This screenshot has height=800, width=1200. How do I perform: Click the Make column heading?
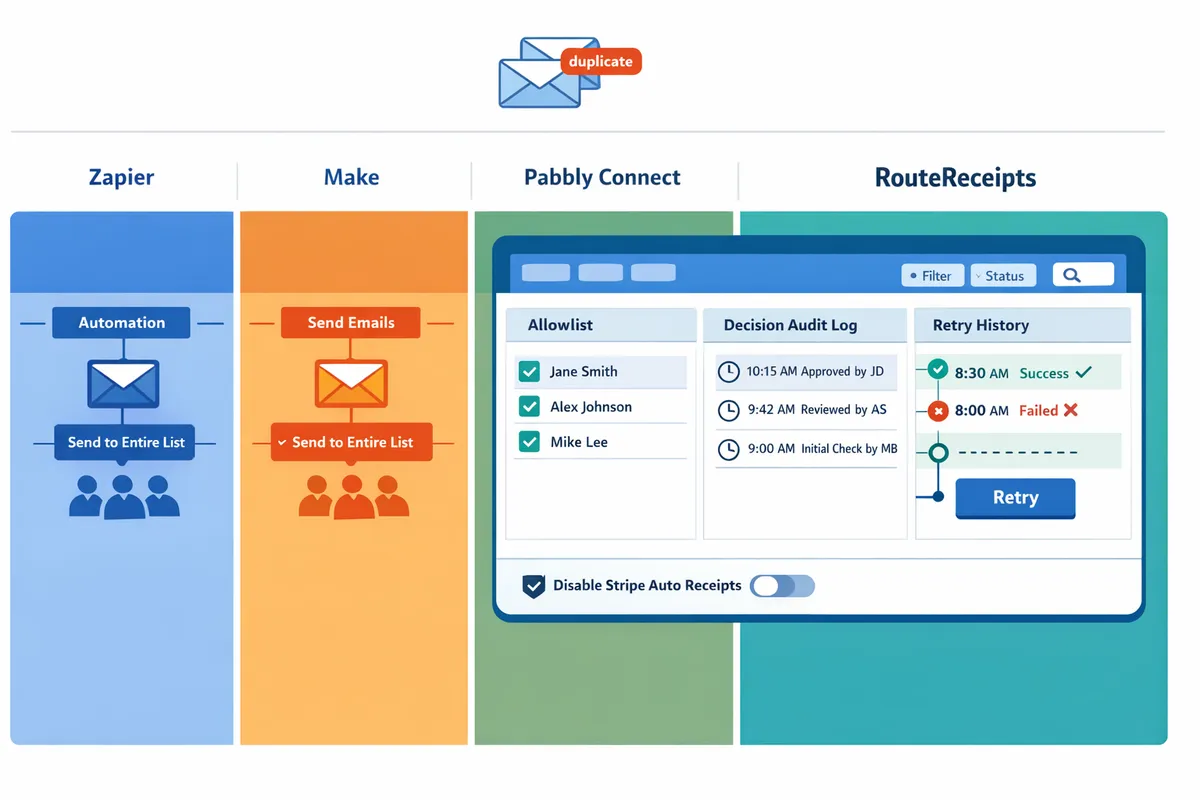click(x=351, y=177)
